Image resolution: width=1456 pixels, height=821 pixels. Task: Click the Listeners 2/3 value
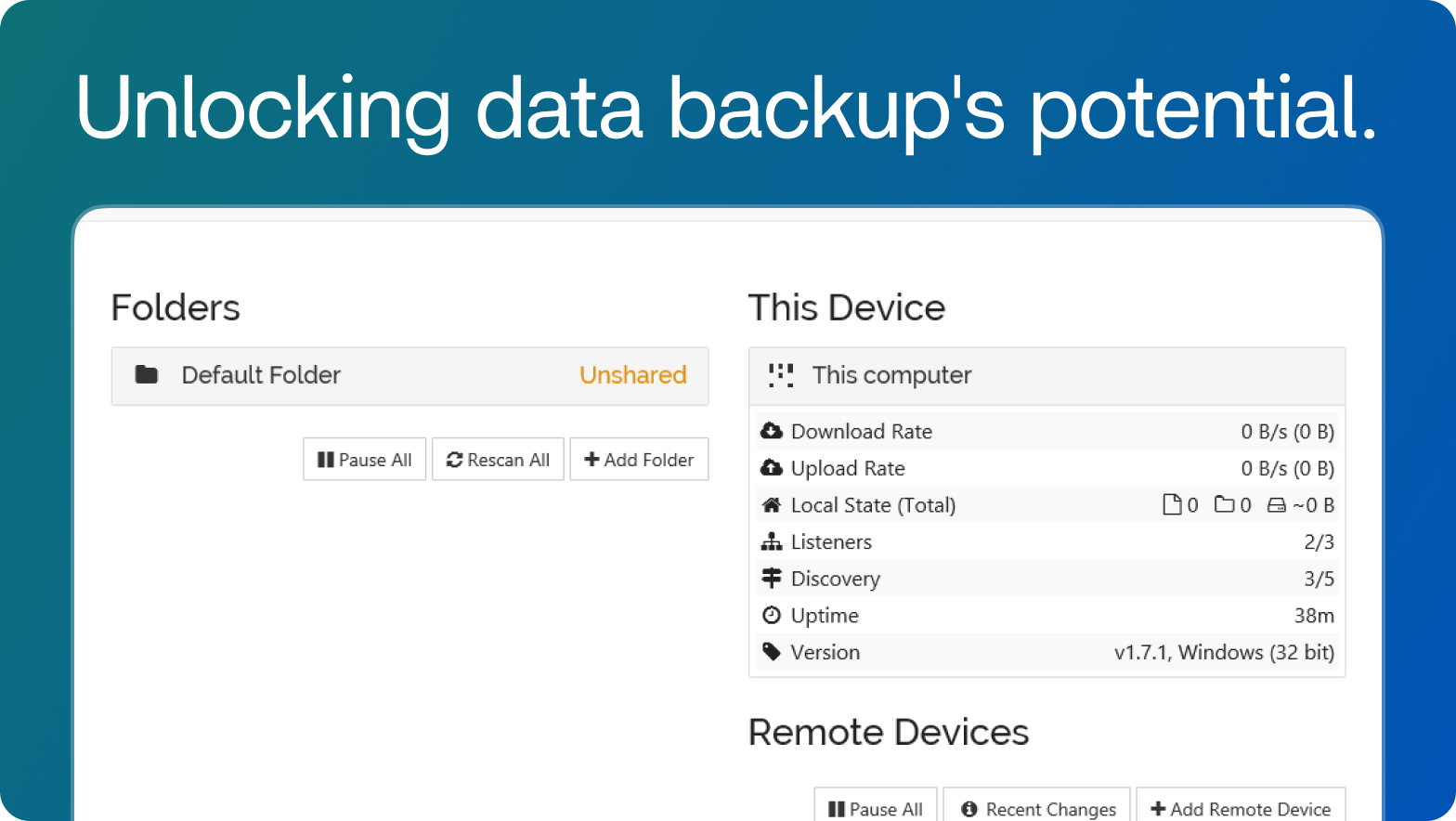[x=1319, y=541]
